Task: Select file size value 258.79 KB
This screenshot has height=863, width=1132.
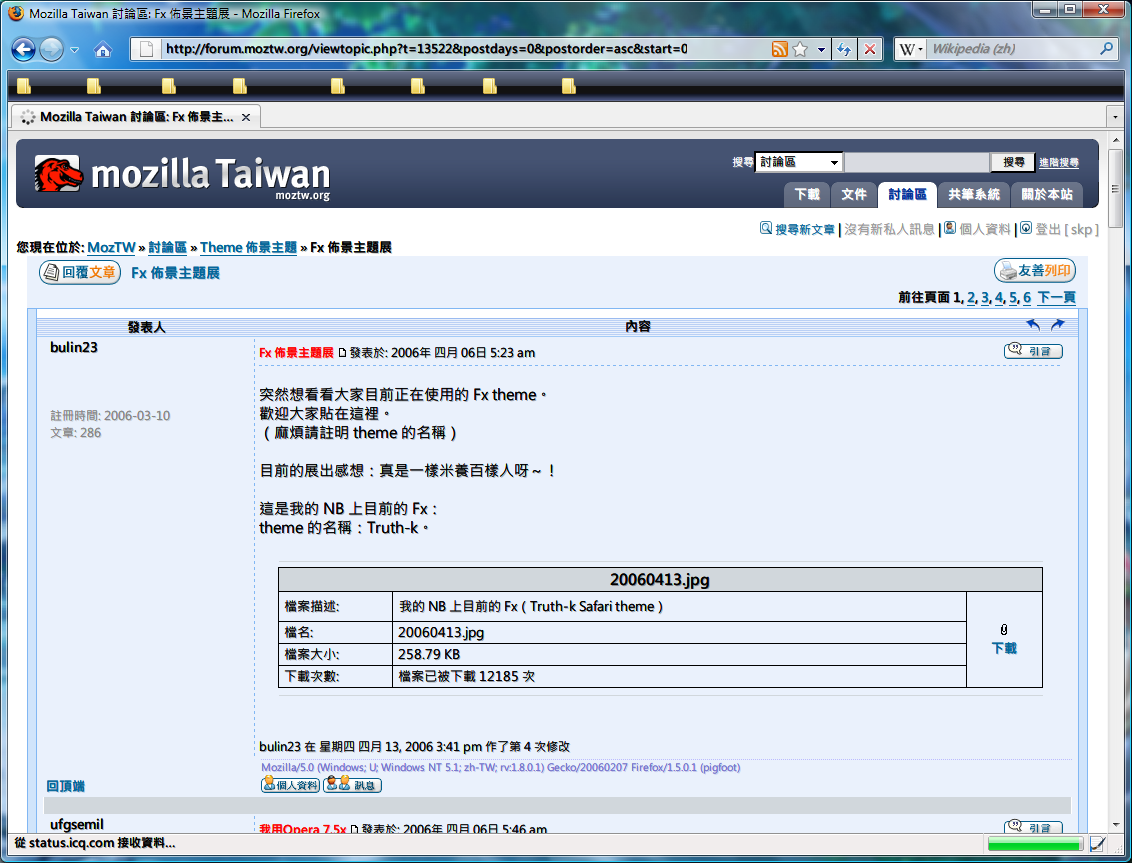Action: (x=429, y=654)
